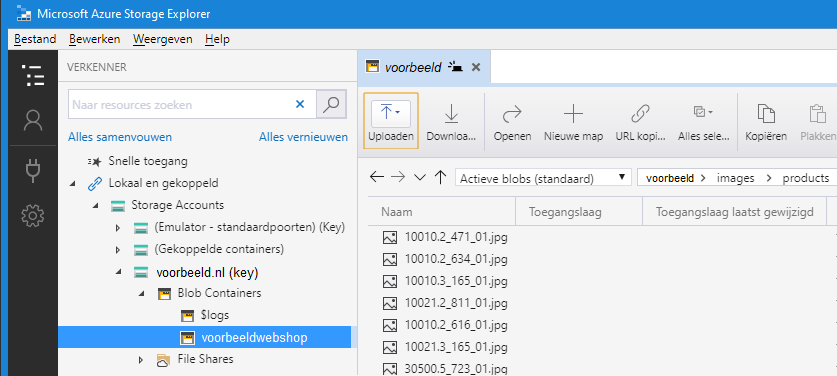Click the Lokaal en gekoppeld link icon
Screen dimensions: 837x376
(x=94, y=184)
